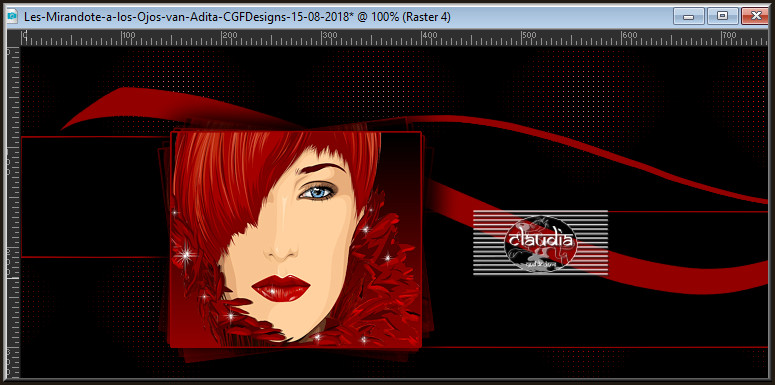
Task: Click the Claudia watermark logo on canvas
Action: click(540, 243)
